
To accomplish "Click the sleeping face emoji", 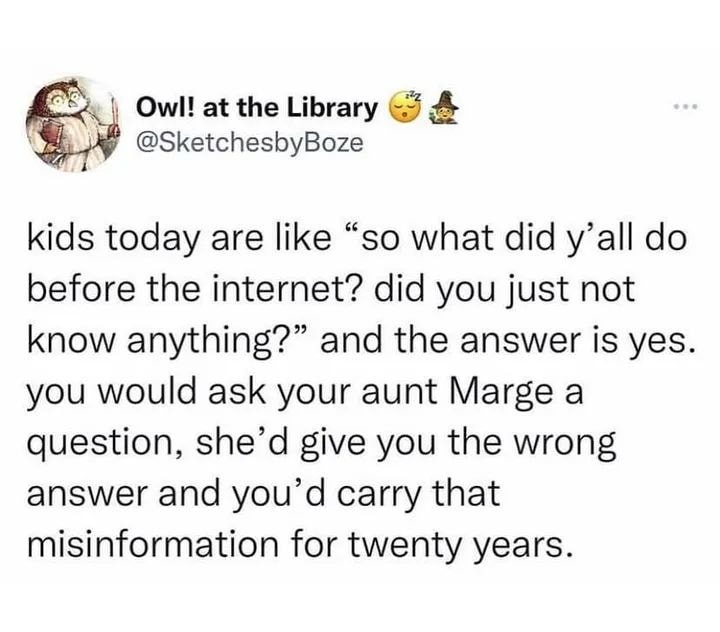I will (407, 107).
